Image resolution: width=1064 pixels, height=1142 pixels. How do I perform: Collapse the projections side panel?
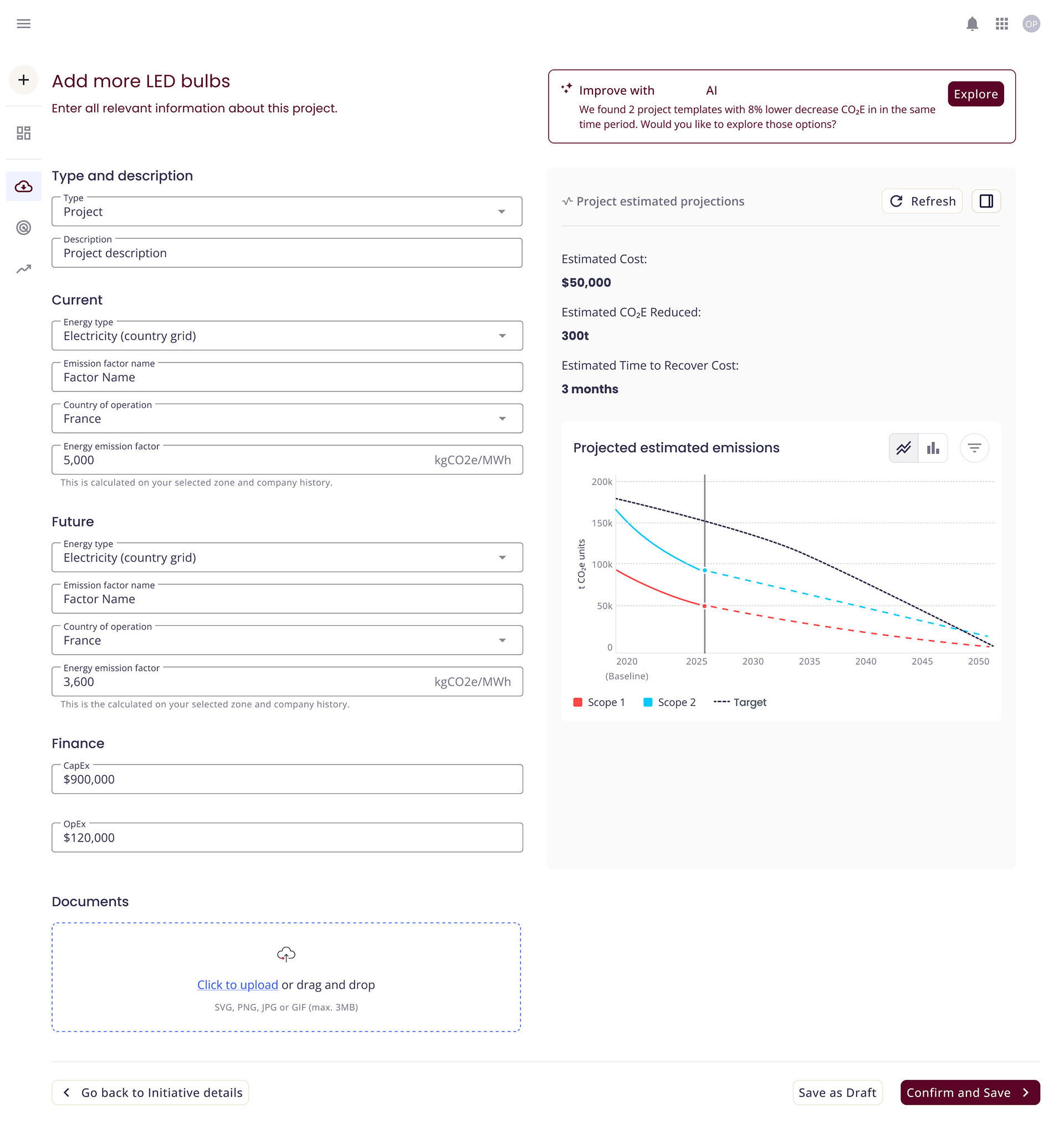(986, 201)
